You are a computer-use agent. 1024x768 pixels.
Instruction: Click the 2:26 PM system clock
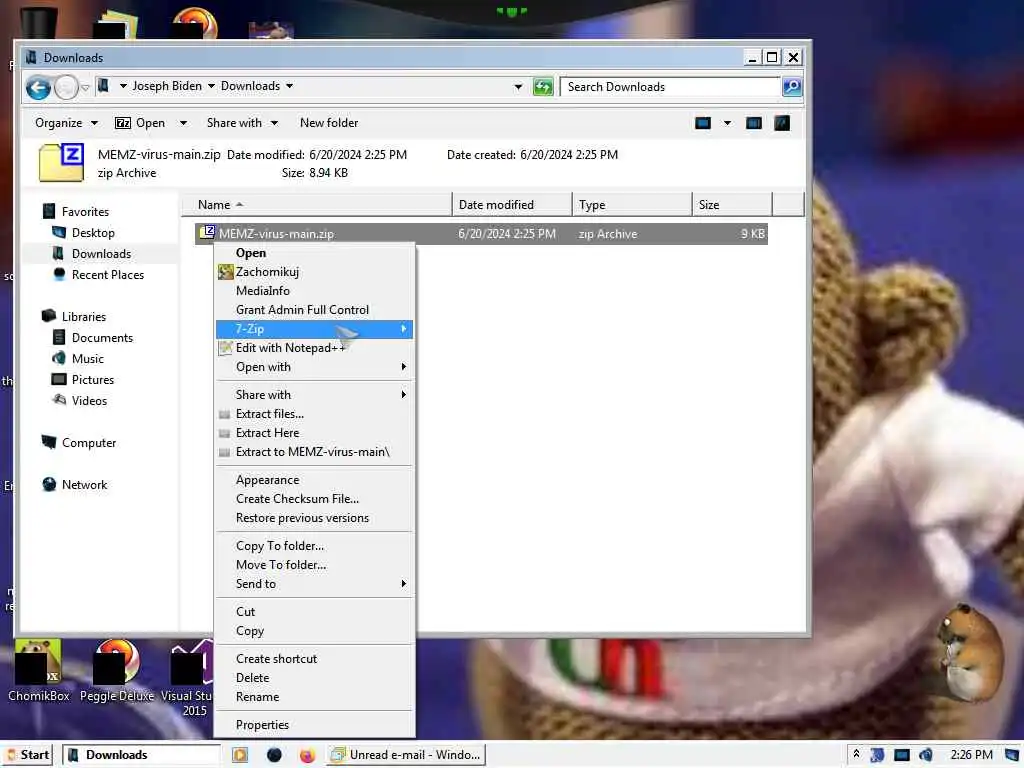971,755
